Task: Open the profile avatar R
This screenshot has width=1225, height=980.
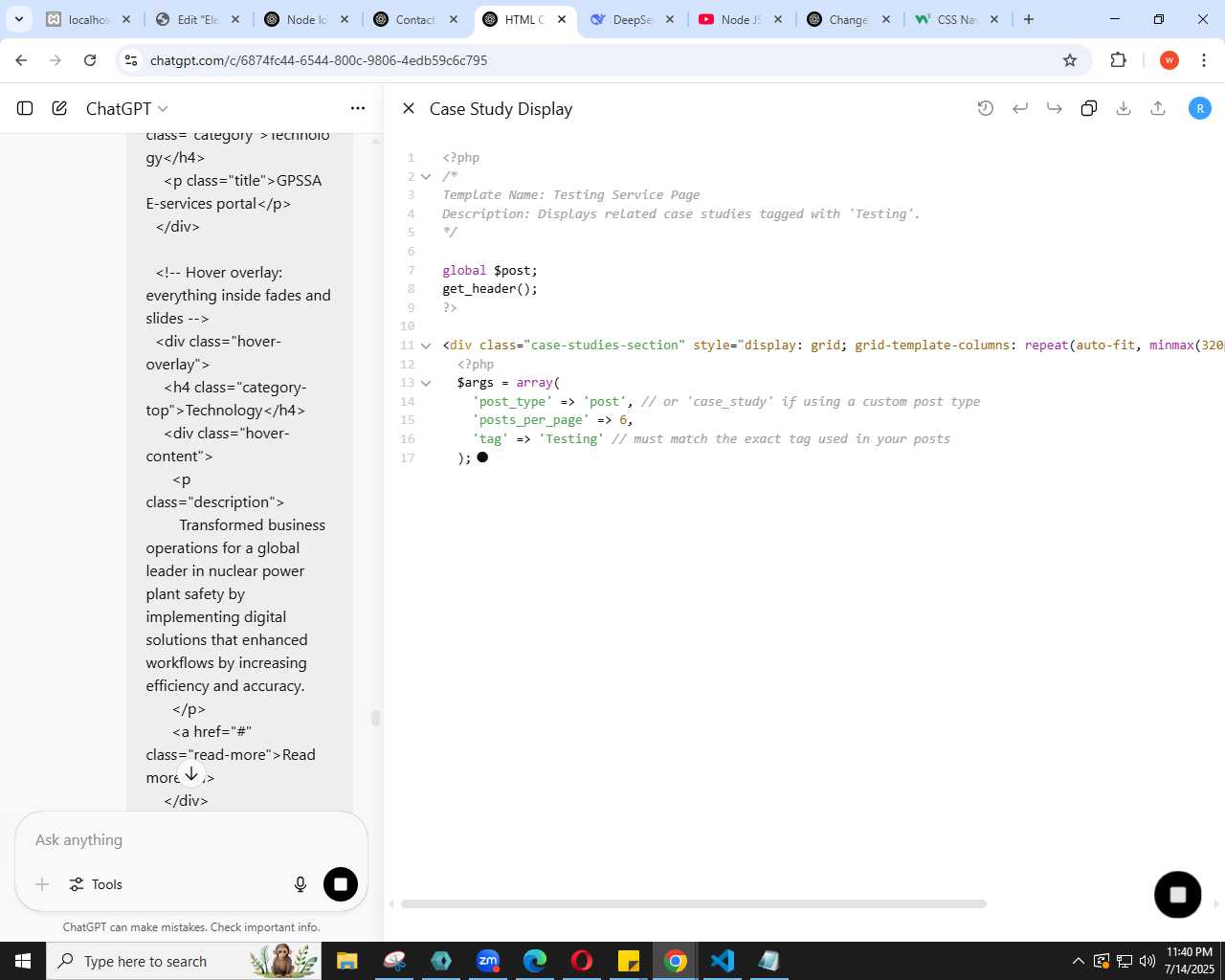Action: coord(1200,108)
